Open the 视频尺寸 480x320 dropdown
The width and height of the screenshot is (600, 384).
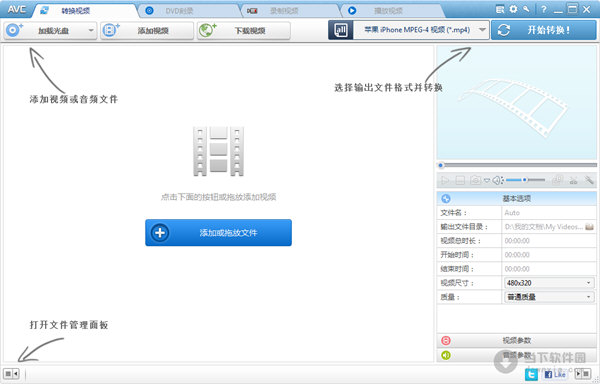[549, 283]
